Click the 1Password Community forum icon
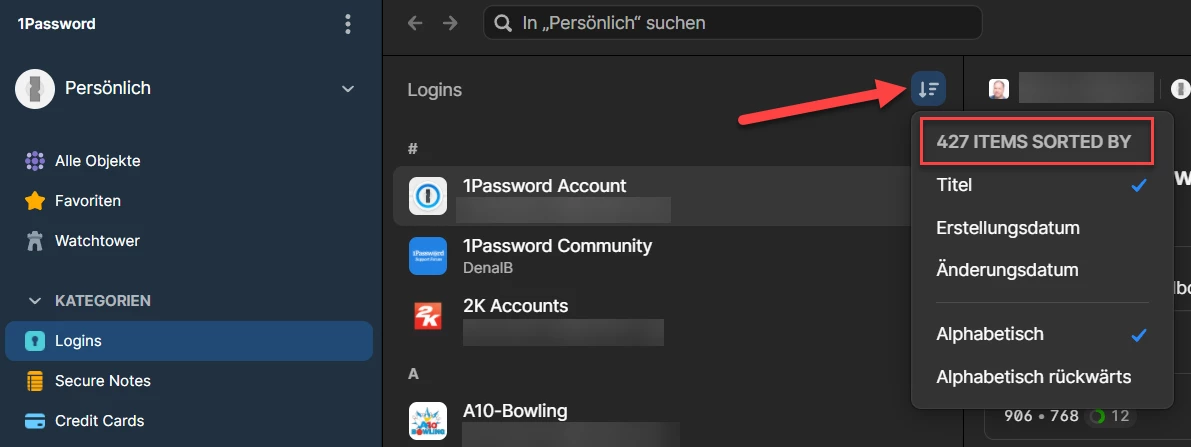The image size is (1191, 447). tap(428, 256)
